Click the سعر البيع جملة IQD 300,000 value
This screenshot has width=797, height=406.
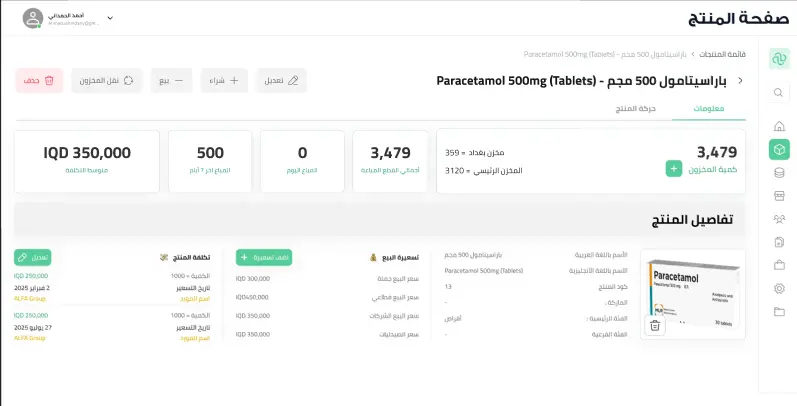(253, 278)
